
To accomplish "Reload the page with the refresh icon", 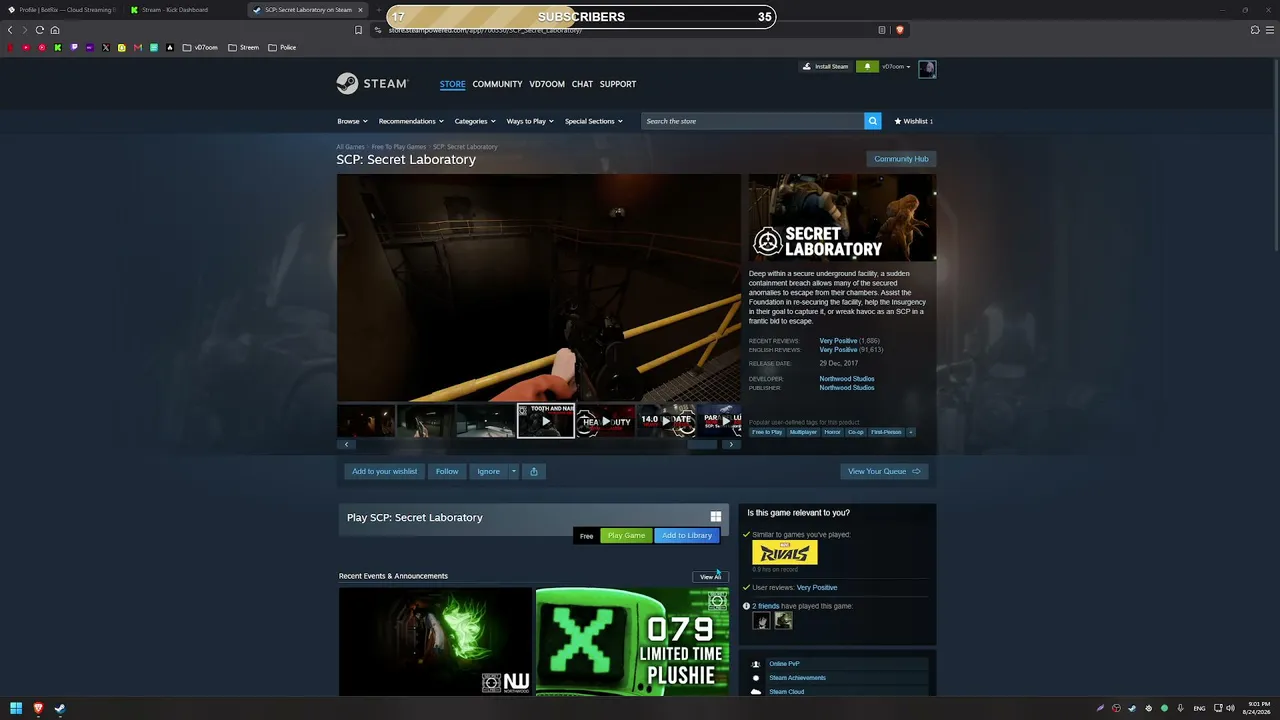I will pyautogui.click(x=40, y=30).
